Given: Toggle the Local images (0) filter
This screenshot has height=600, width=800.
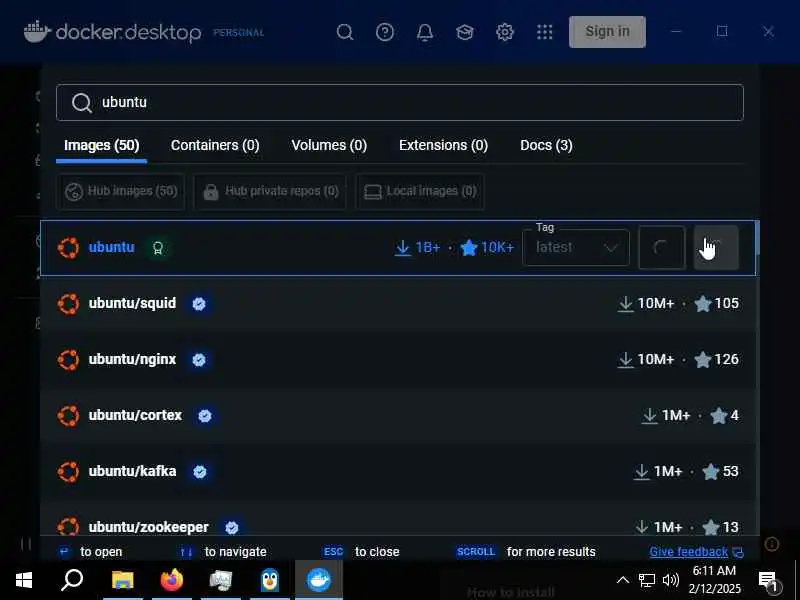Looking at the screenshot, I should (x=419, y=191).
